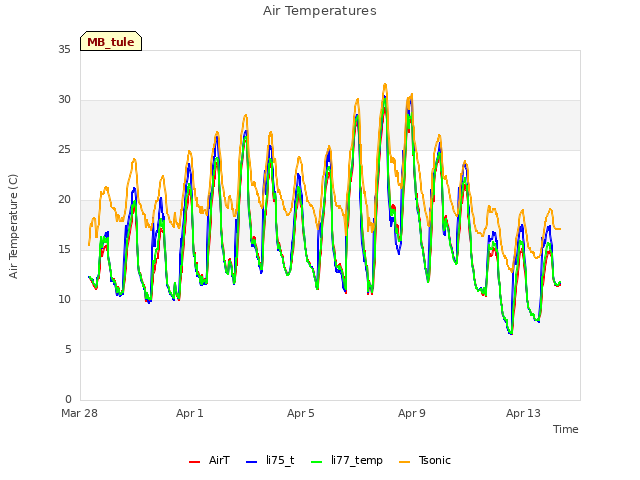Viewport: 640px width, 480px height.
Task: Click the 15 y-axis tick label
Action: coord(64,249)
